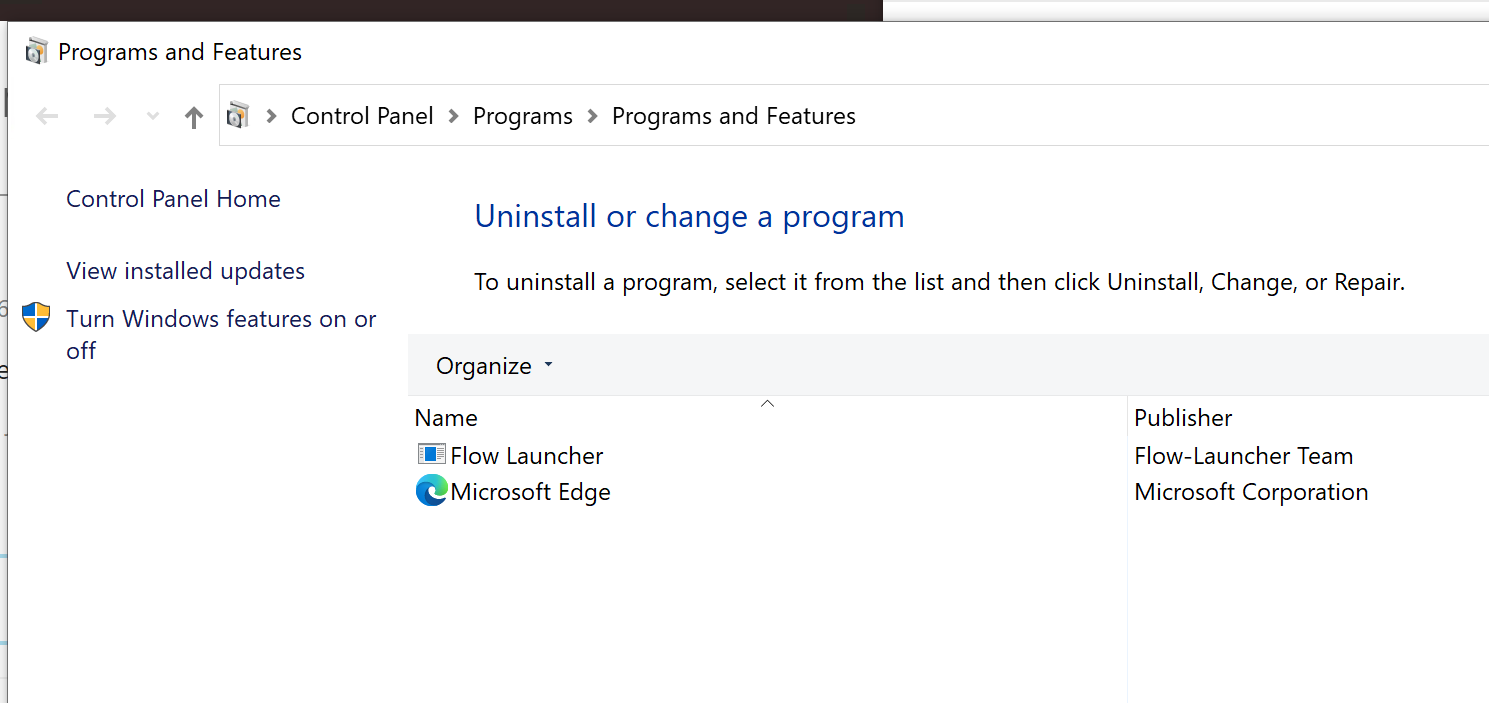This screenshot has width=1489, height=703.
Task: Click the address bar Control Panel icon
Action: [238, 116]
